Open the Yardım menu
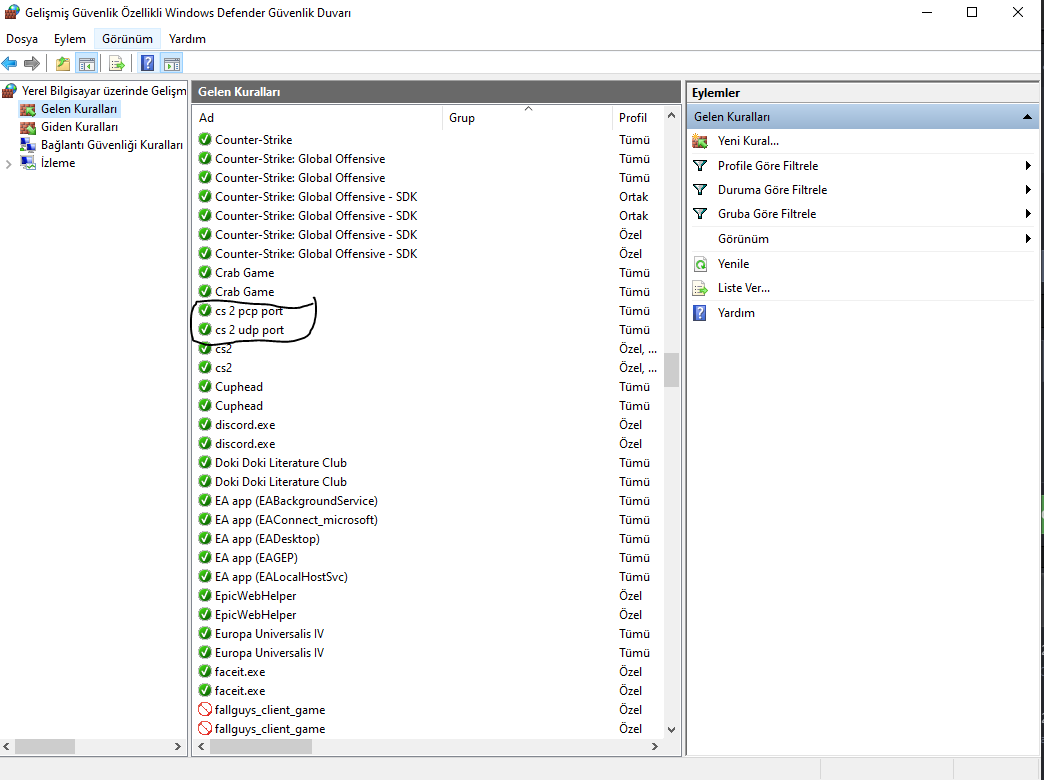 187,39
